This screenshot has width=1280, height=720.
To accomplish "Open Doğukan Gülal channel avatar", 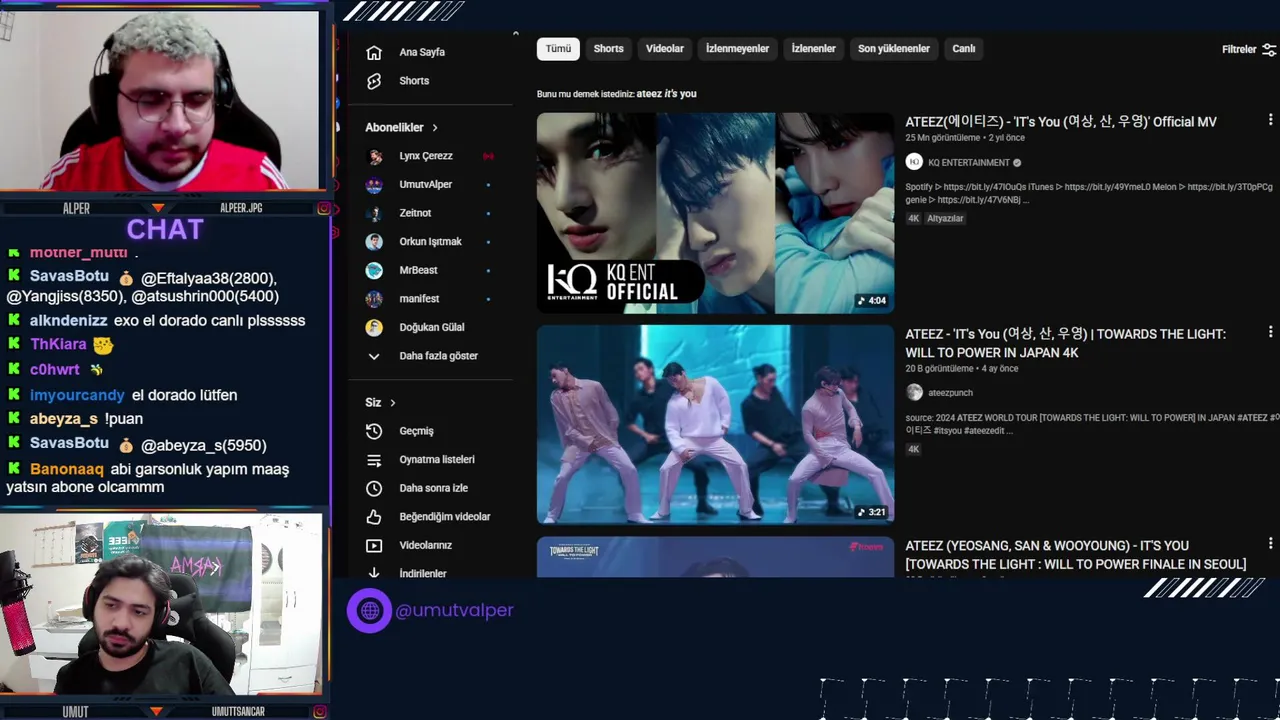I will [x=374, y=327].
